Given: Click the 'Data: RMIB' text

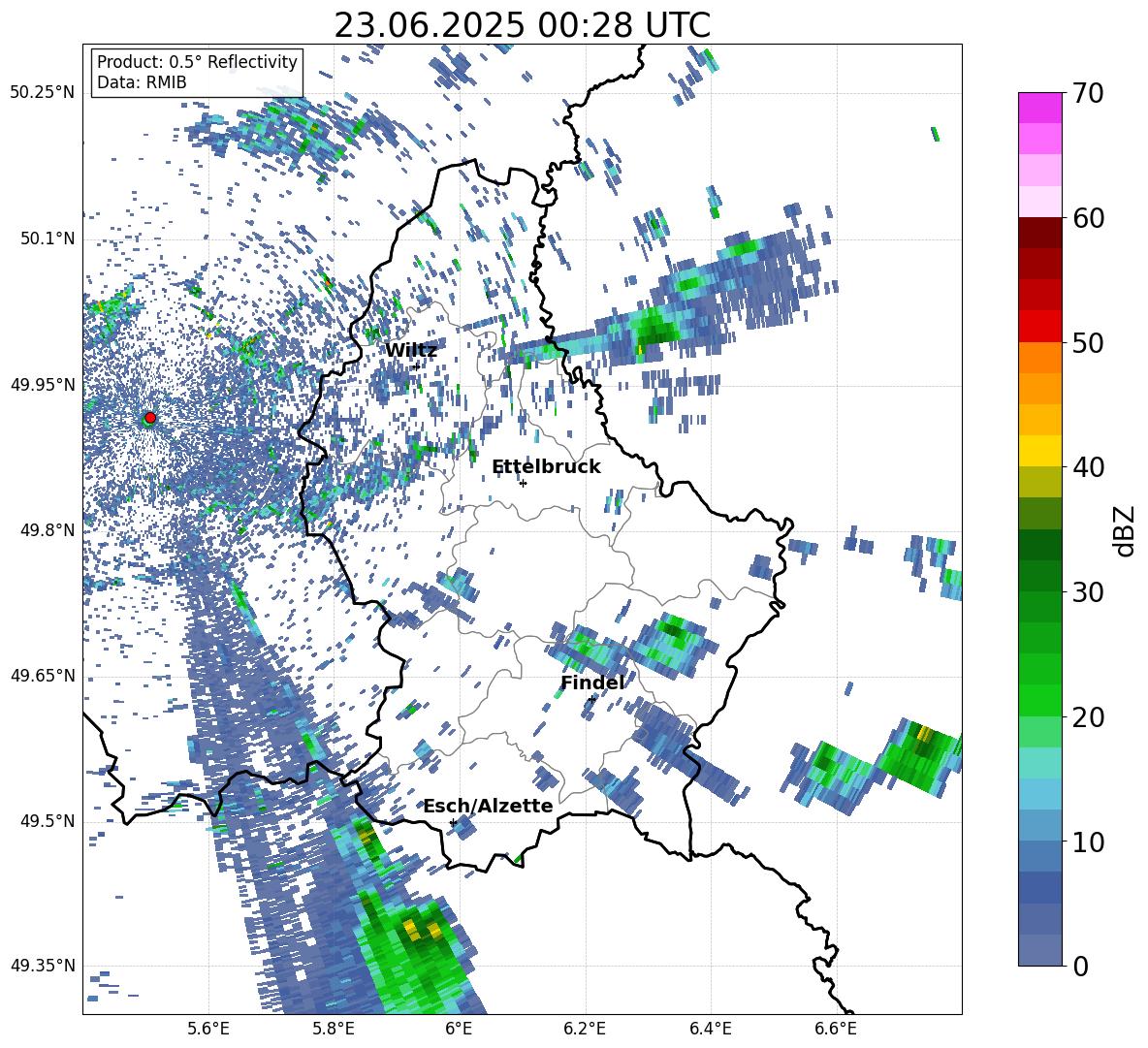Looking at the screenshot, I should tap(142, 82).
